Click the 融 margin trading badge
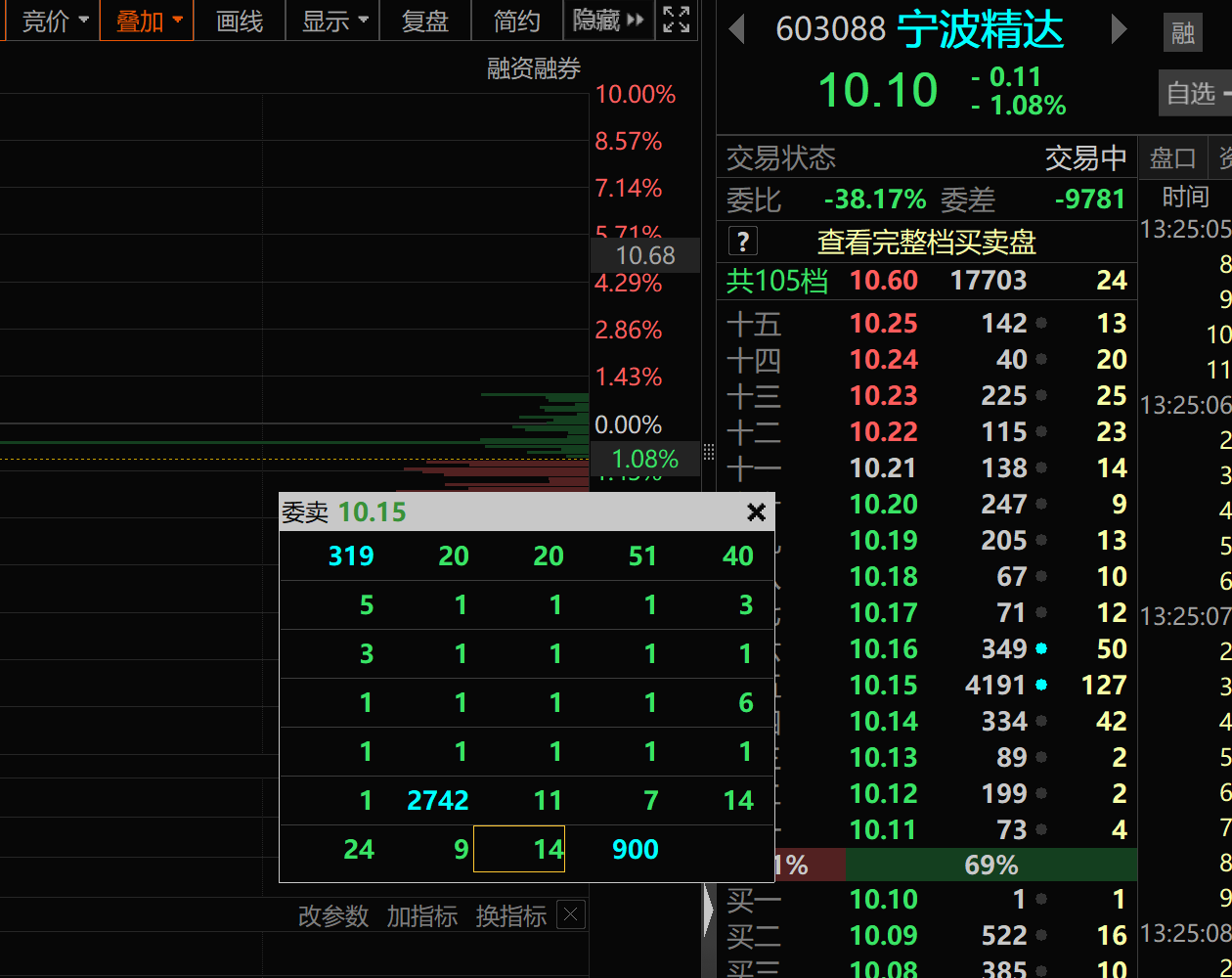This screenshot has height=978, width=1232. (1183, 34)
